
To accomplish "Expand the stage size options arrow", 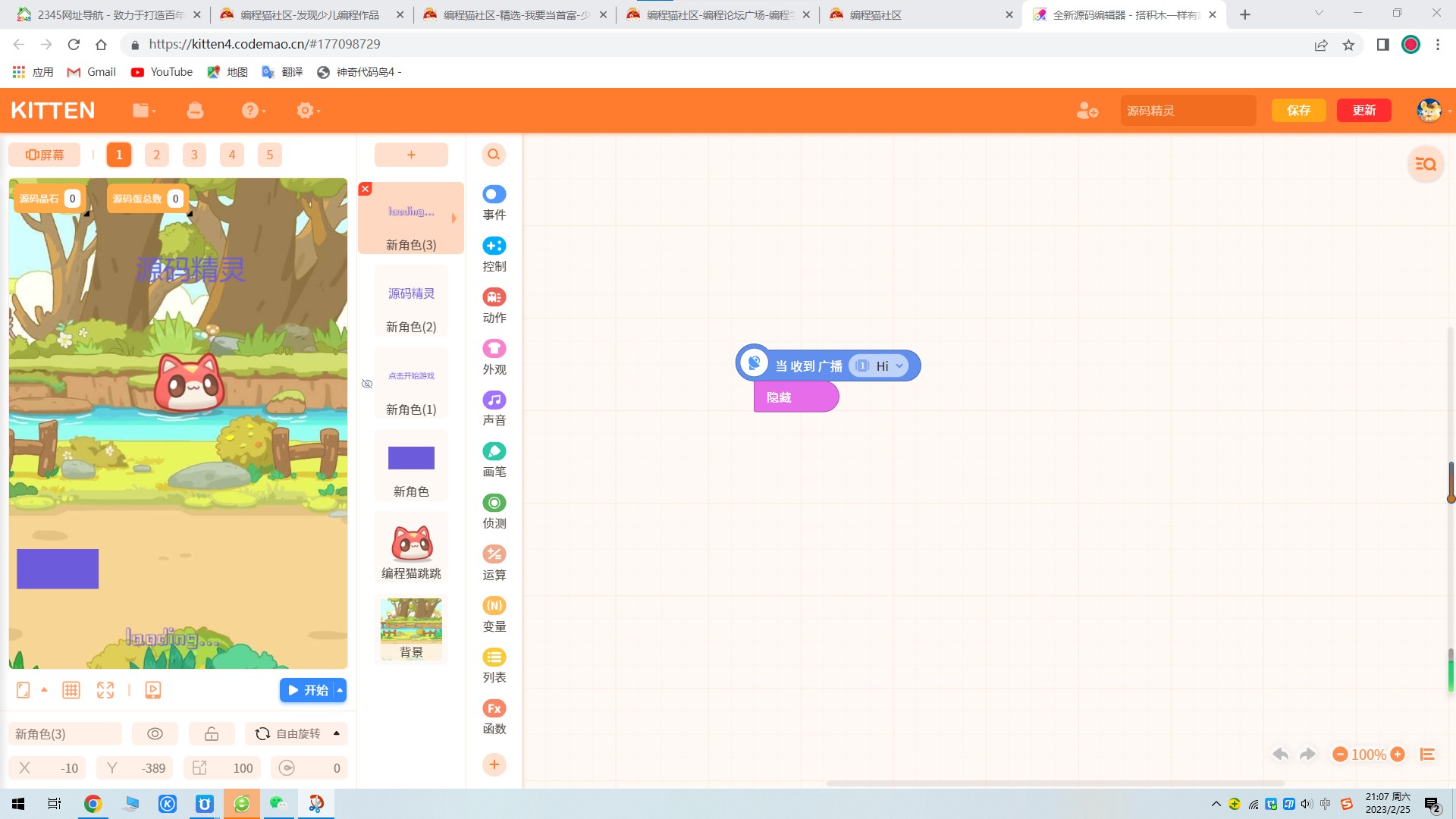I will pyautogui.click(x=44, y=690).
